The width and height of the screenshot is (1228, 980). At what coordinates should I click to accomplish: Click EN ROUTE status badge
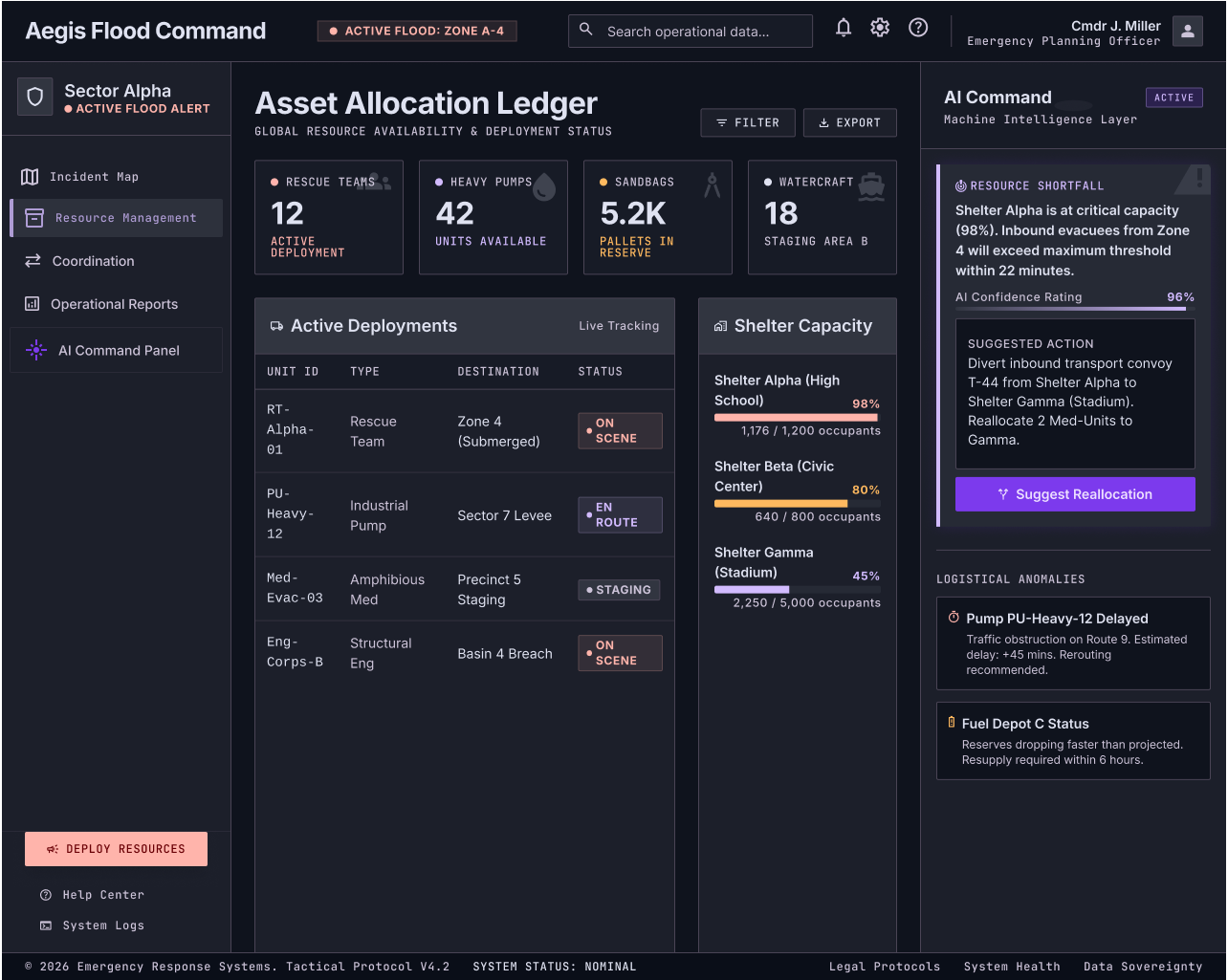click(620, 514)
